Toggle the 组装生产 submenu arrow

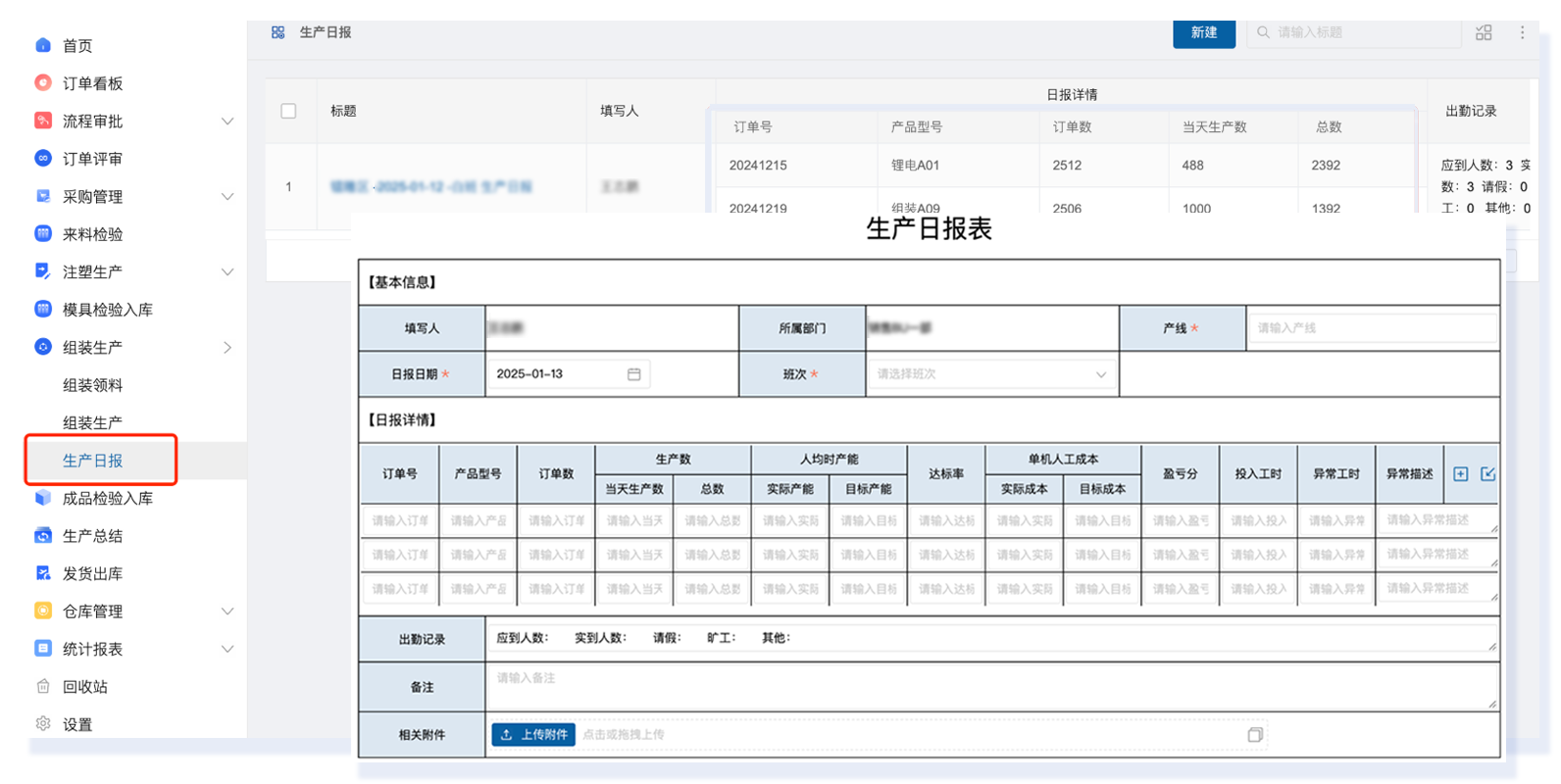tap(227, 348)
